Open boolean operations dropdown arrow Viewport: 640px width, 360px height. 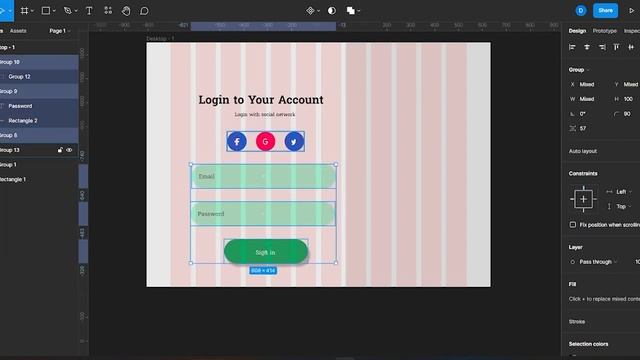tap(358, 11)
